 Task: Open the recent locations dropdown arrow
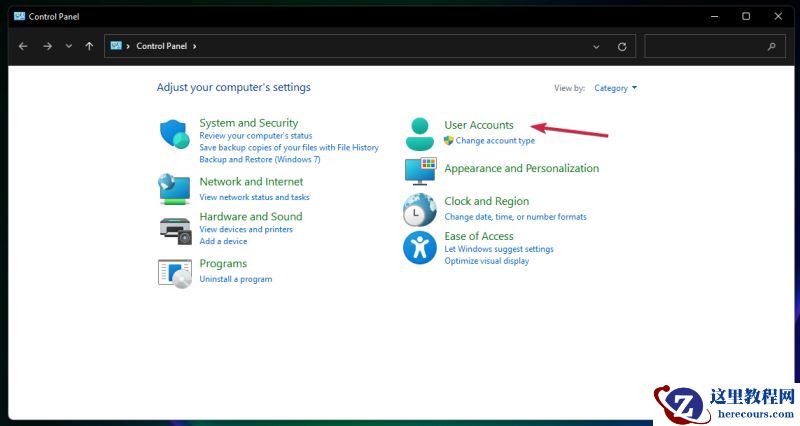68,46
